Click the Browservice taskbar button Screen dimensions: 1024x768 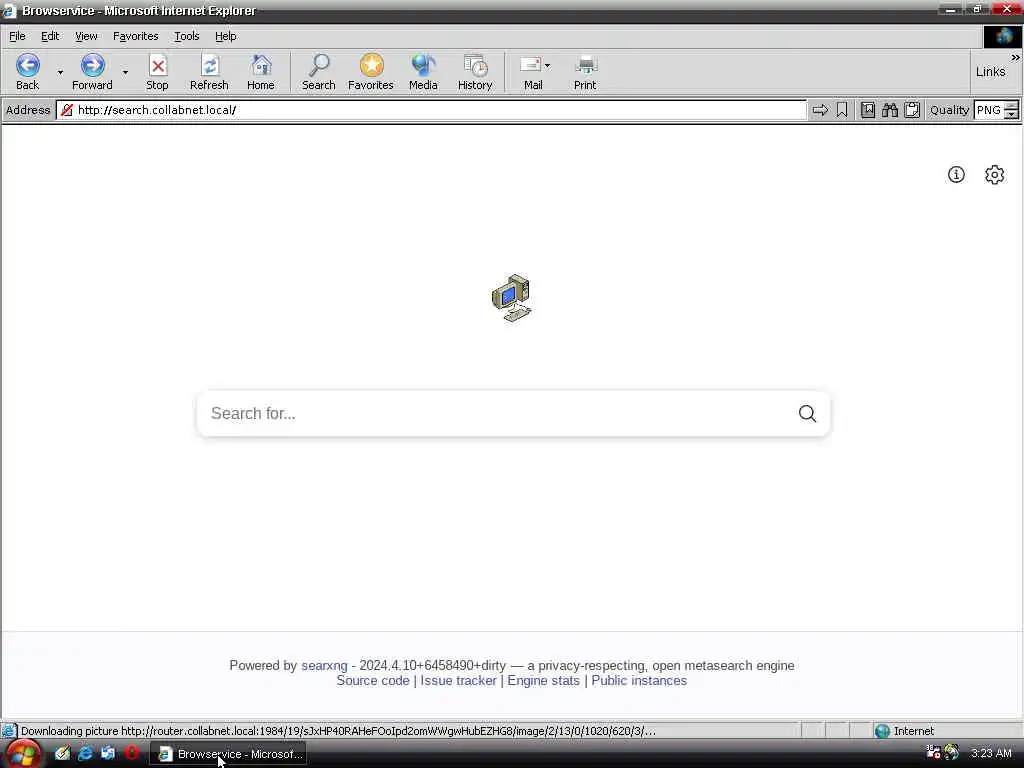click(229, 754)
